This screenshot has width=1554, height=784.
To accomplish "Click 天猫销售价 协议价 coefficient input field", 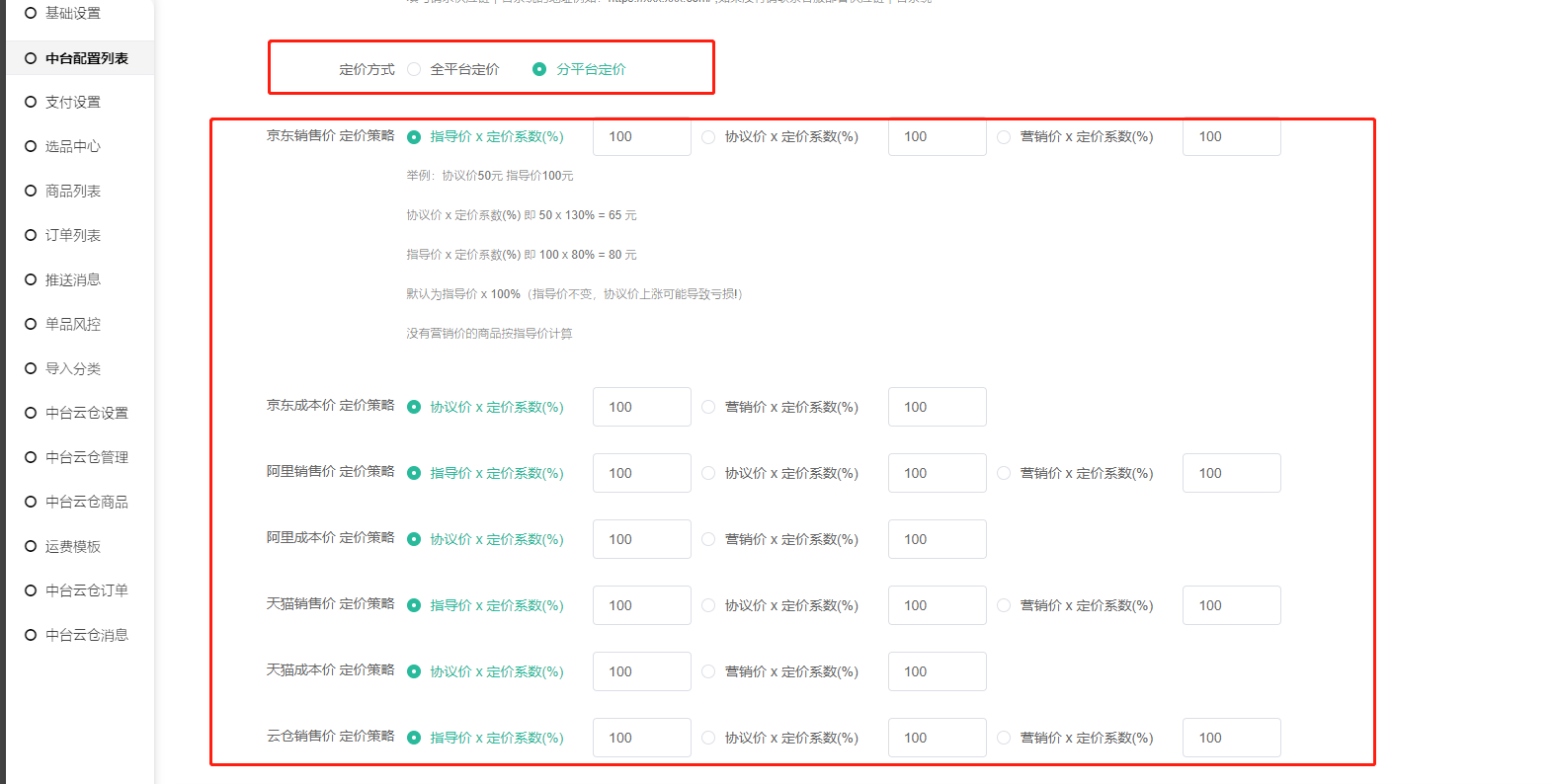I will (x=937, y=605).
